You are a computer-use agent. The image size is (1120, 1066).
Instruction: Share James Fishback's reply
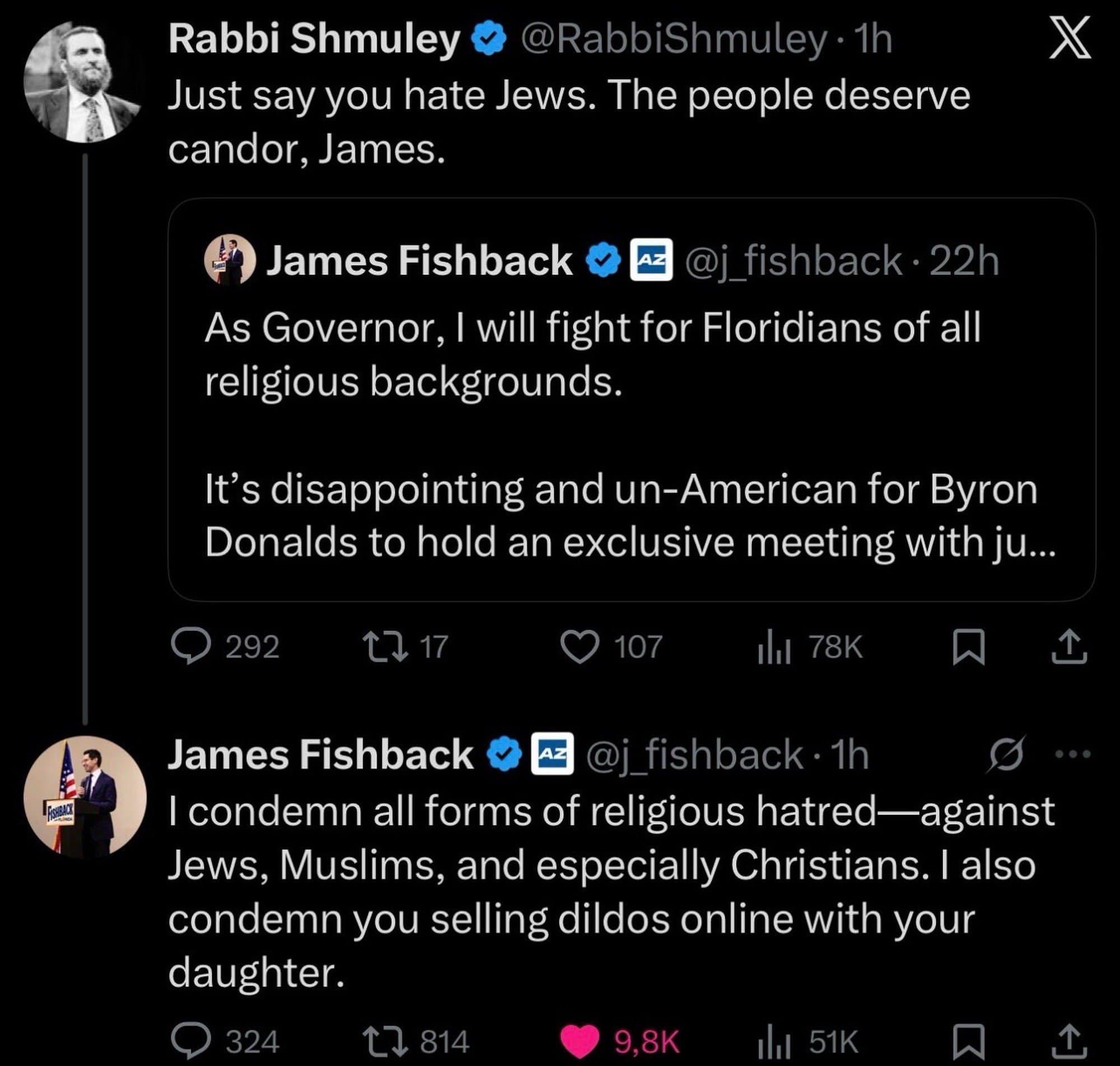1069,1040
